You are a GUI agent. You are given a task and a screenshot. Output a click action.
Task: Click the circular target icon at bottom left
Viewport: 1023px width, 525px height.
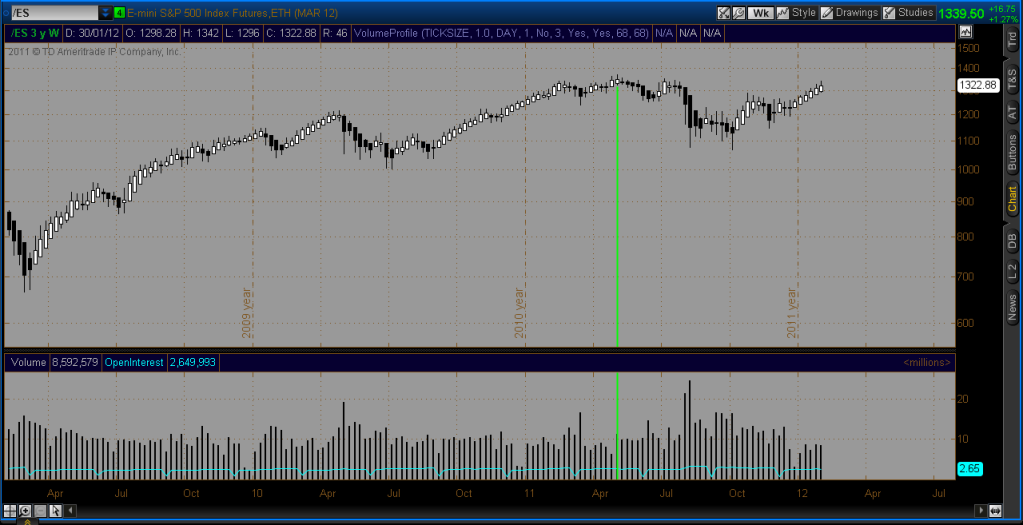coord(12,511)
